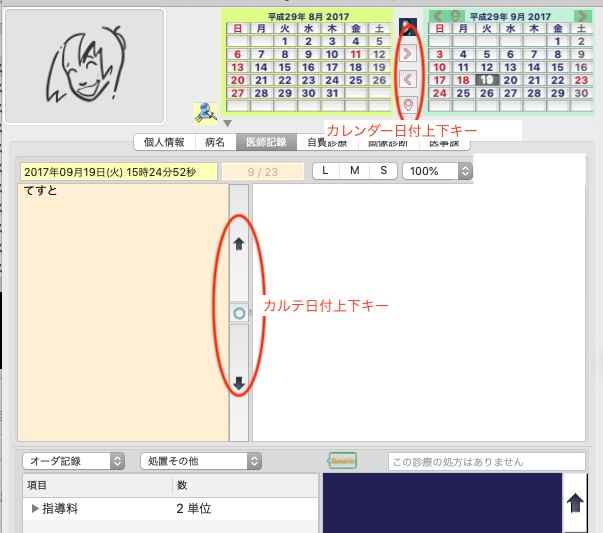This screenshot has height=533, width=603.
Task: Click the patient search magnifier icon
Action: [x=207, y=112]
